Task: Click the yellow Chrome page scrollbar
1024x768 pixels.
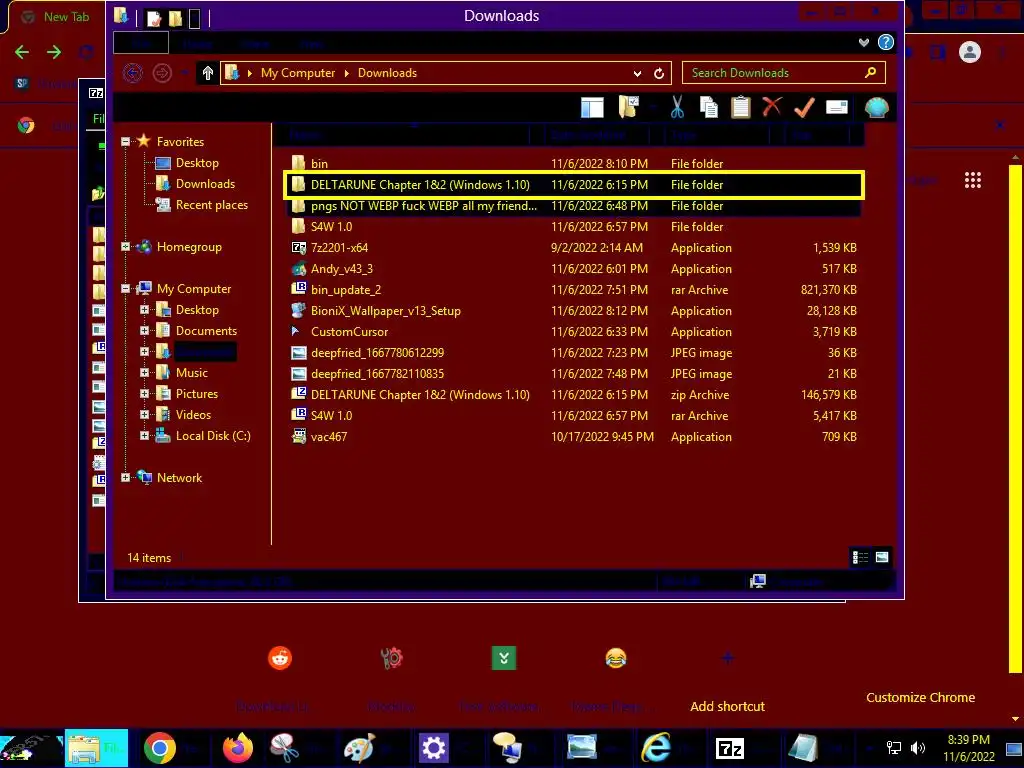Action: 1015,419
